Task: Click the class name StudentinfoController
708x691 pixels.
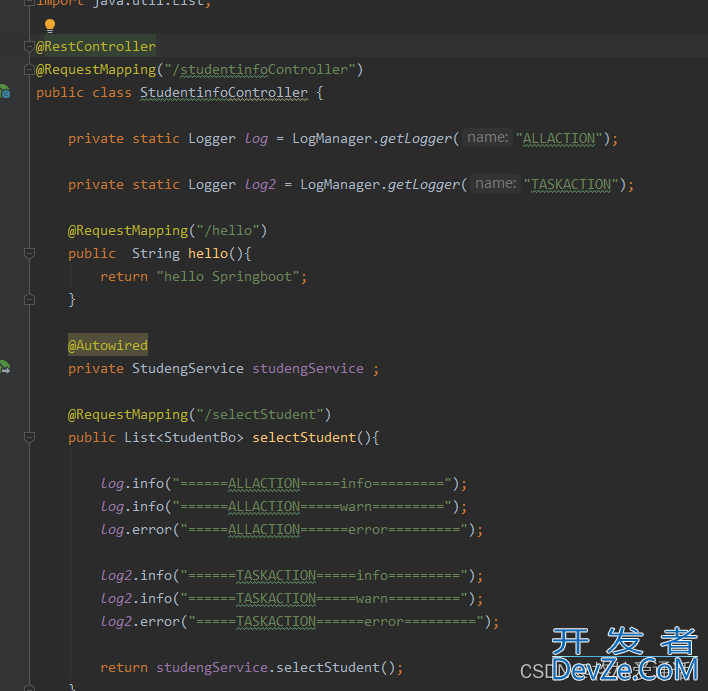Action: click(224, 93)
